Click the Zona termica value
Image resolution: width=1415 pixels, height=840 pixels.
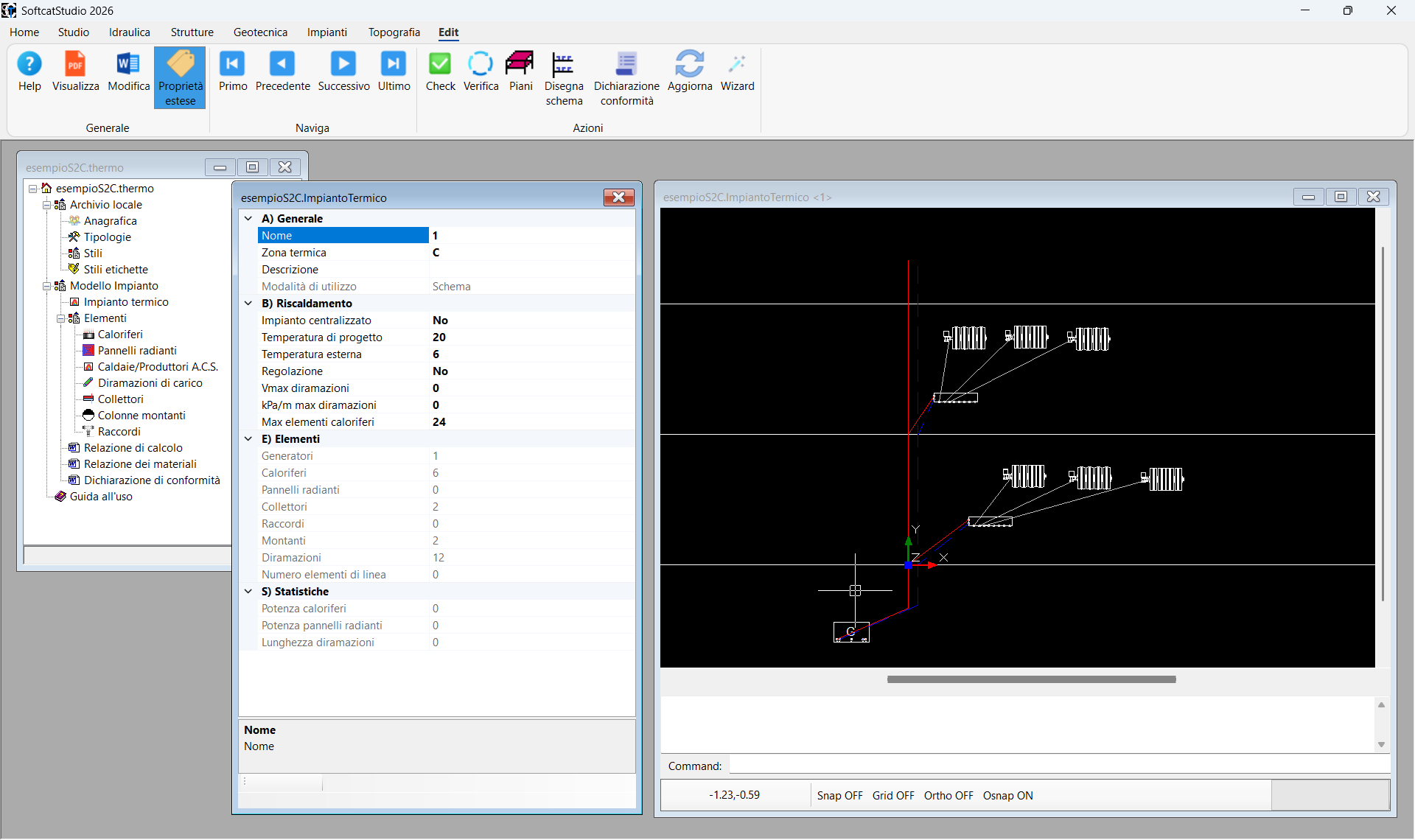click(x=531, y=253)
